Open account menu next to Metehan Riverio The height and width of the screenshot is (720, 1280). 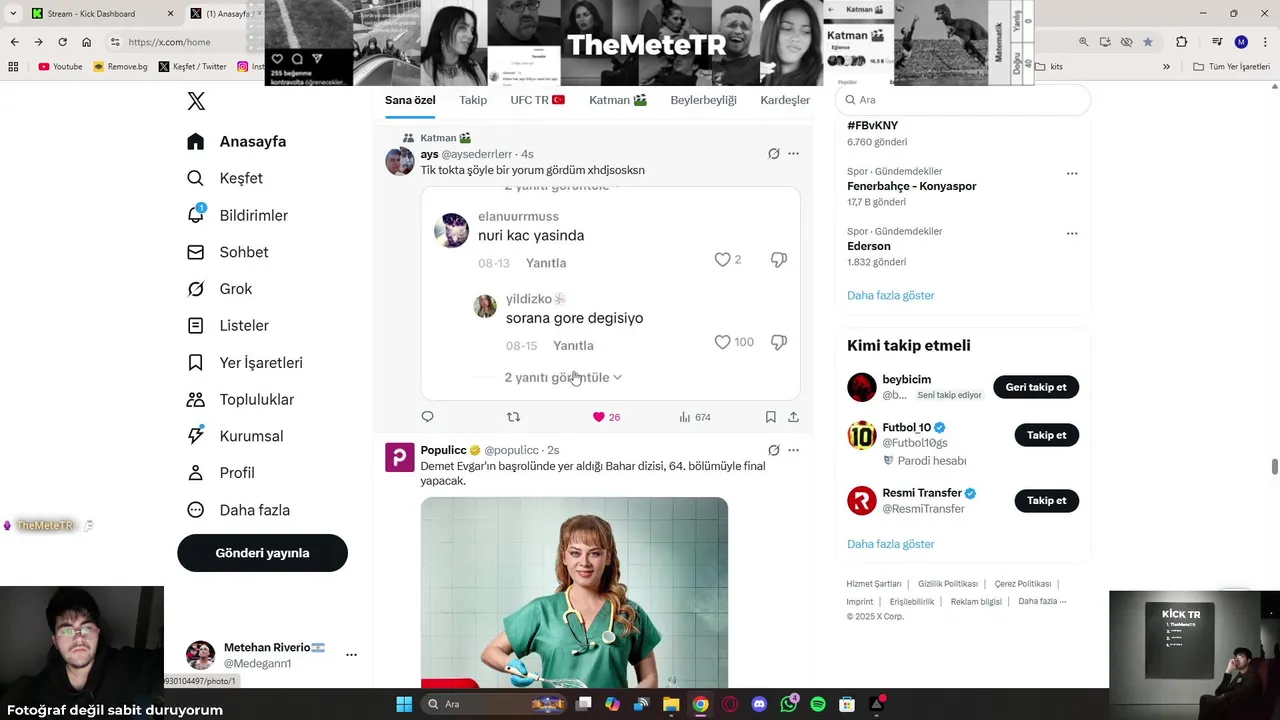pos(351,655)
